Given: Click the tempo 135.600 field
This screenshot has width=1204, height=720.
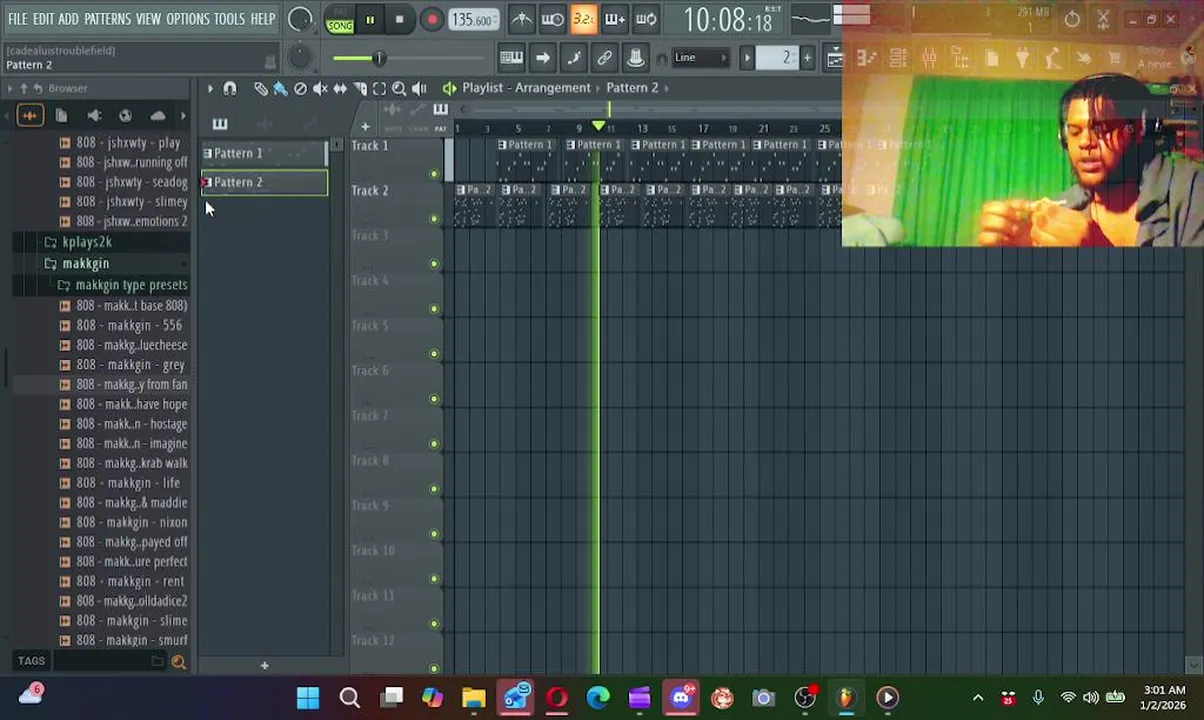Looking at the screenshot, I should point(472,20).
